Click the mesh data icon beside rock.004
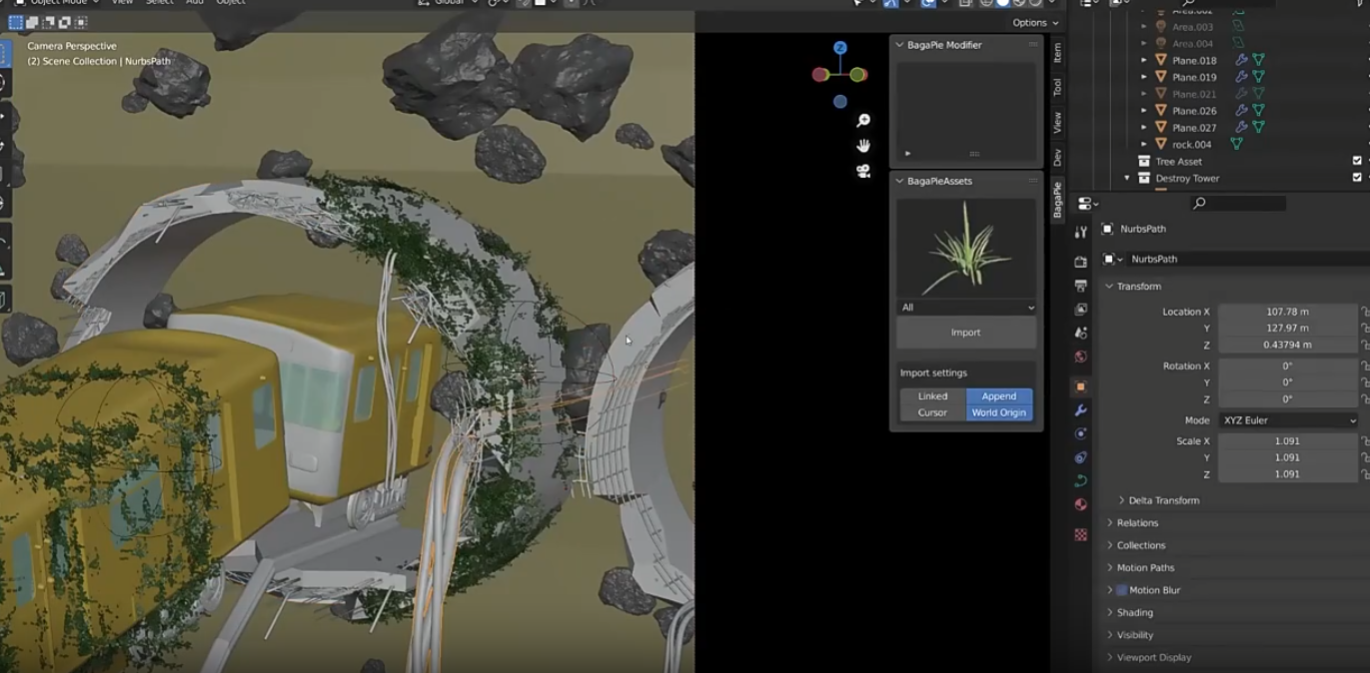Viewport: 1370px width, 673px height. coord(1237,144)
